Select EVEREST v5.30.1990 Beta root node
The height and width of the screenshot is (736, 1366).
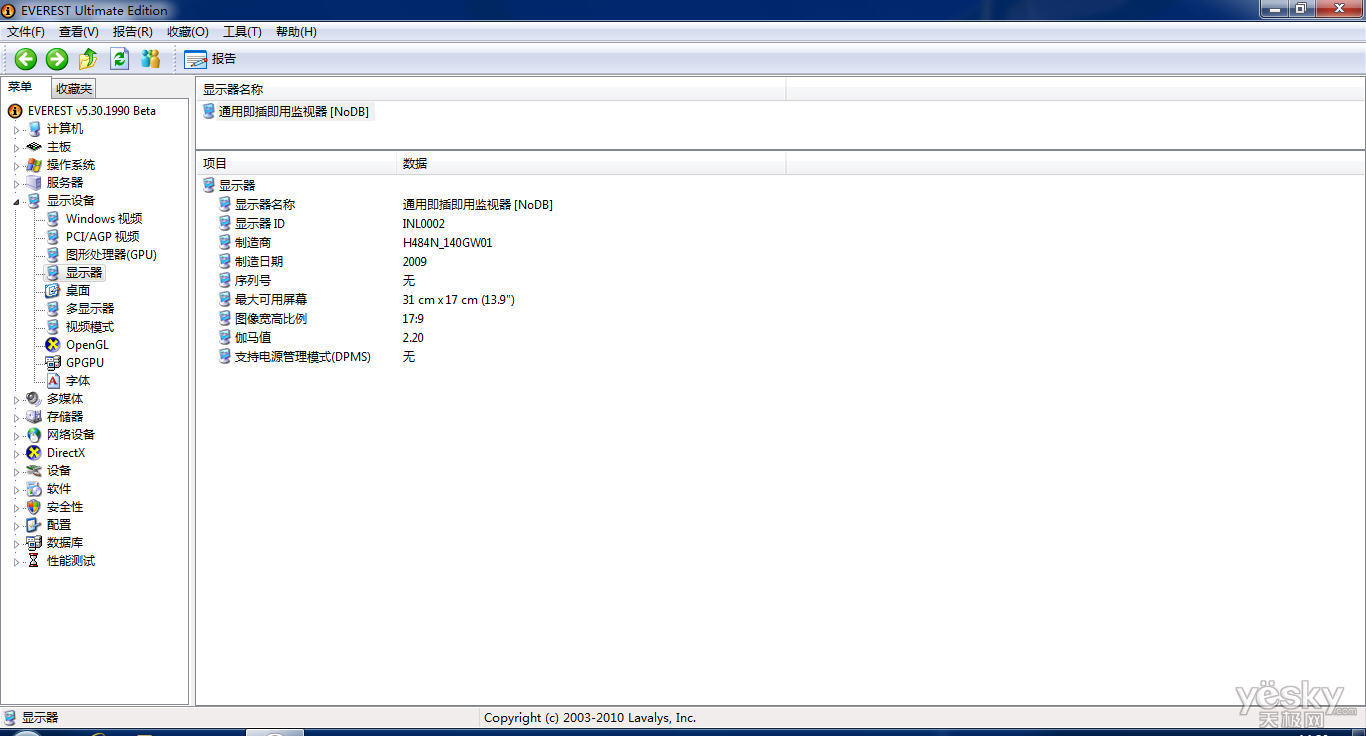pos(91,111)
